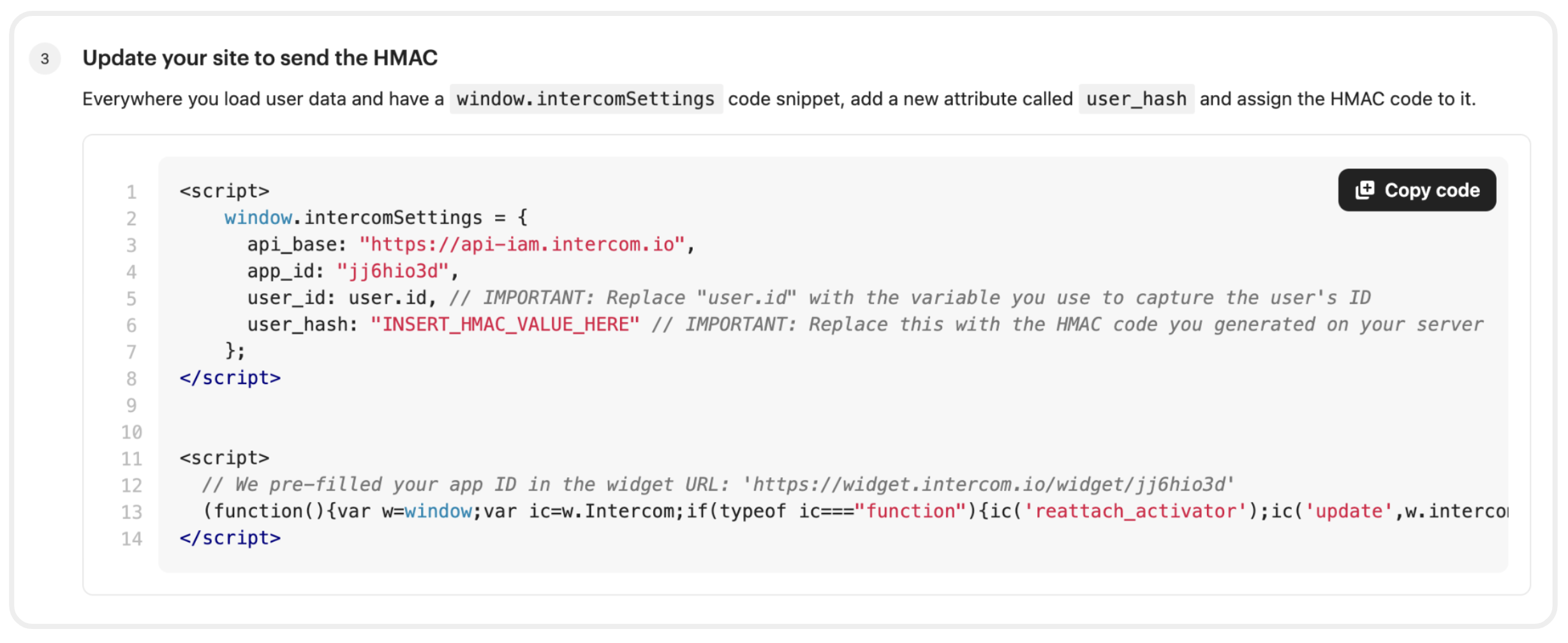Click the INSERT_HMAC_VALUE_HERE placeholder string
Screen dimensions: 1568x643
[x=505, y=325]
